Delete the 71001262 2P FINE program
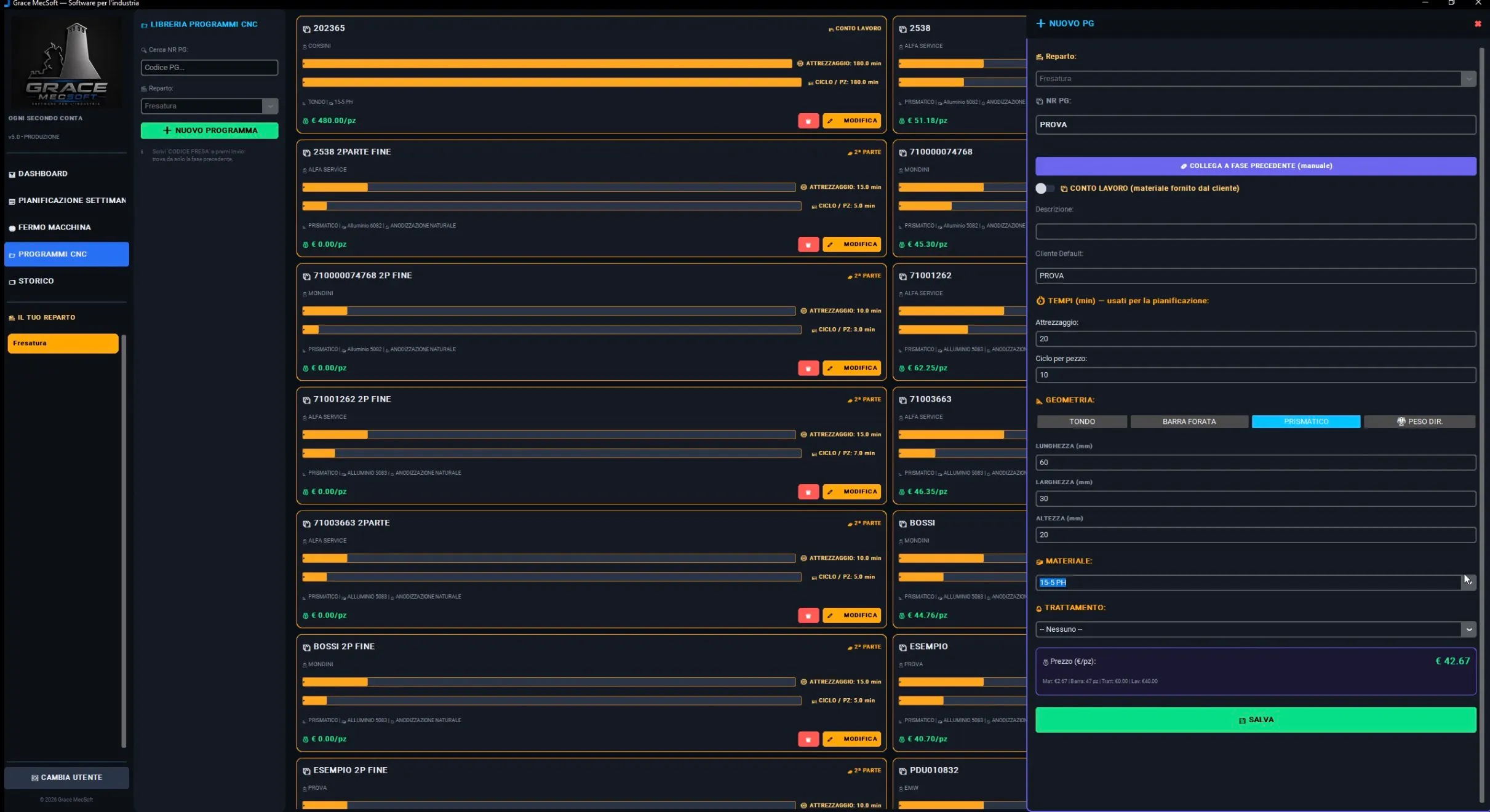The width and height of the screenshot is (1490, 812). (x=808, y=492)
